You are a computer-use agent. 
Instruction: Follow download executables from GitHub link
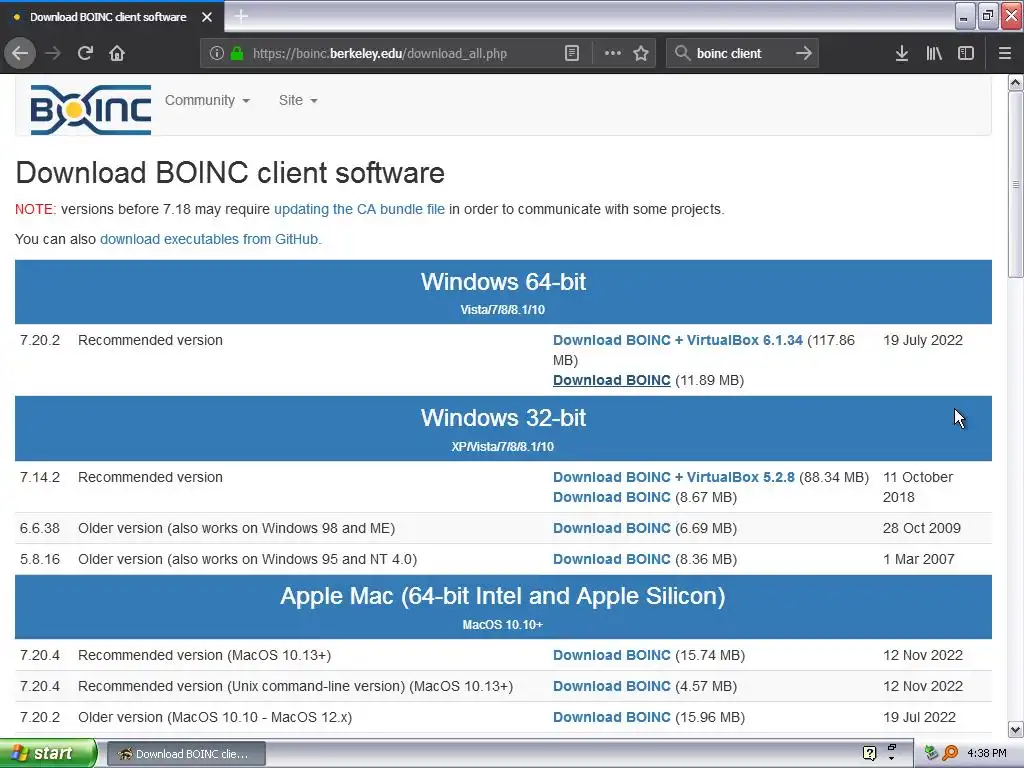click(210, 239)
